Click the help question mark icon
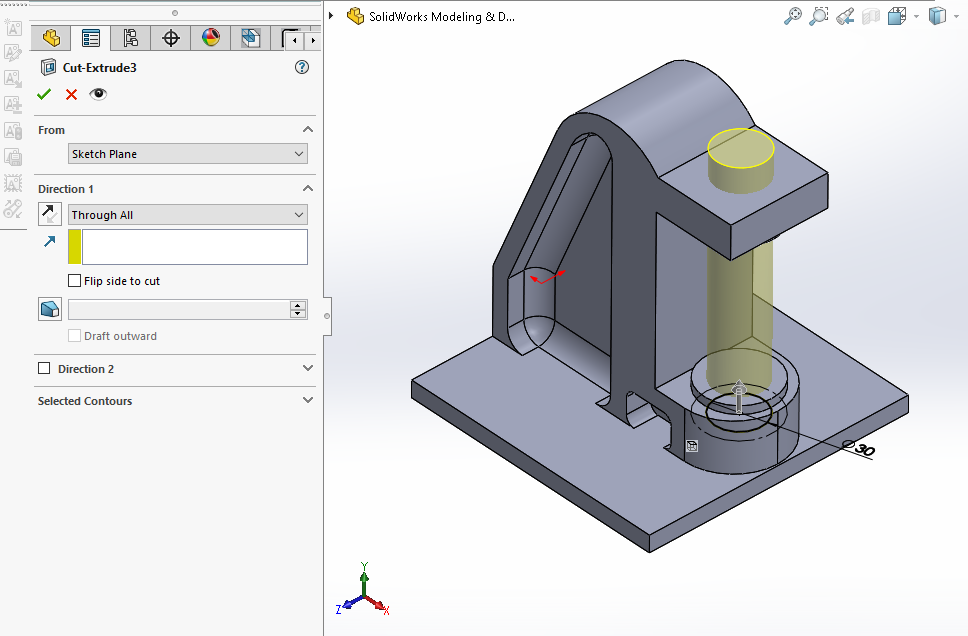The width and height of the screenshot is (968, 636). point(302,68)
